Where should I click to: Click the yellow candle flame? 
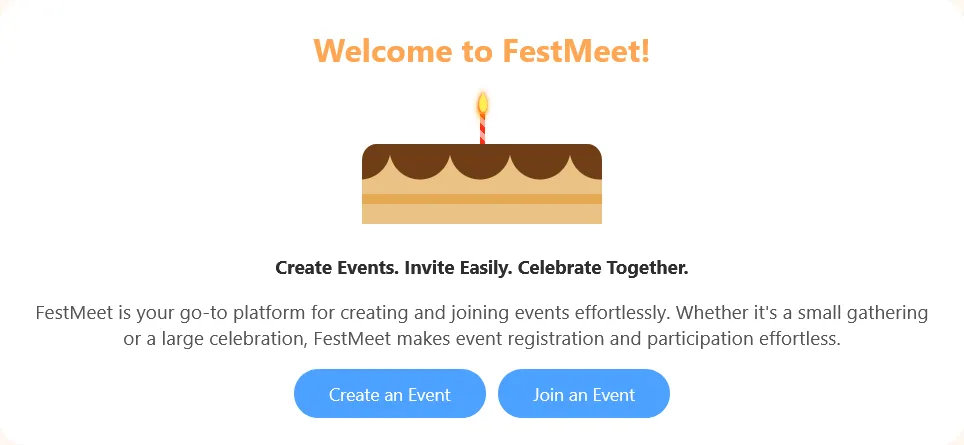coord(482,102)
